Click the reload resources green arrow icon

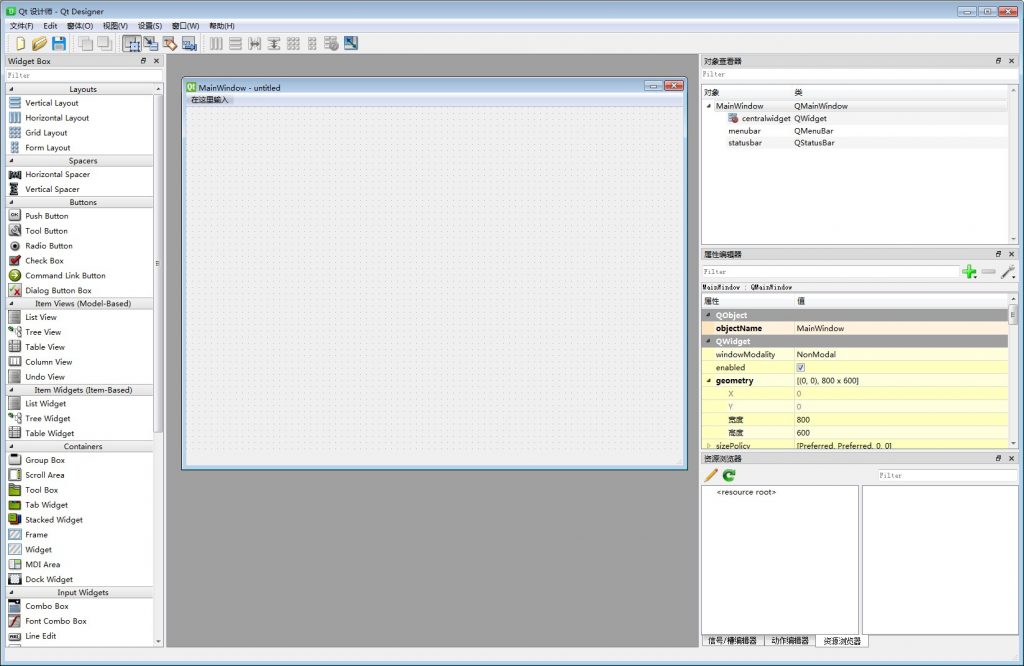[729, 476]
